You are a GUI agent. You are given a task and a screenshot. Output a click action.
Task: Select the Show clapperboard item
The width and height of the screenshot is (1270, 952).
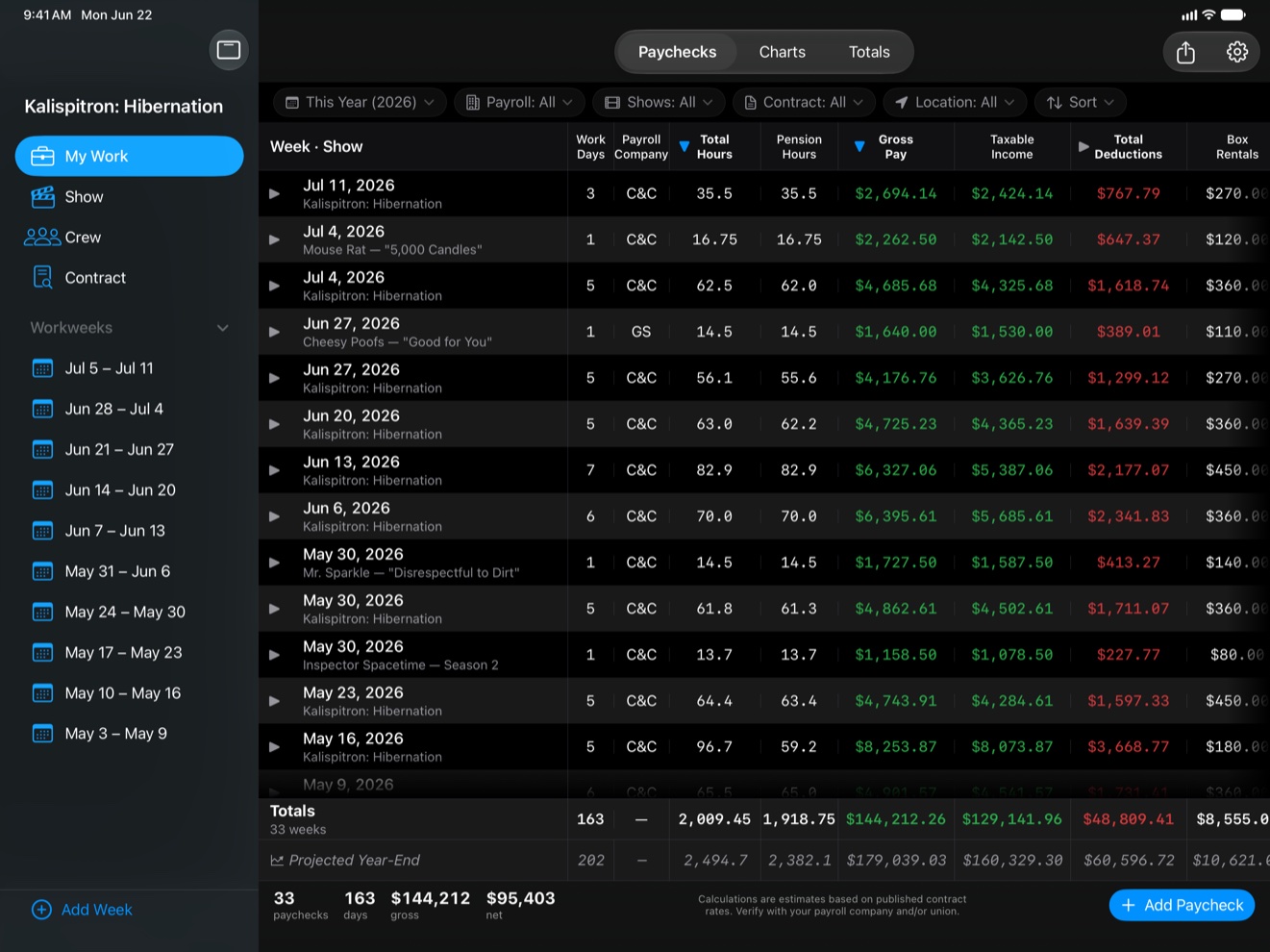pyautogui.click(x=129, y=196)
